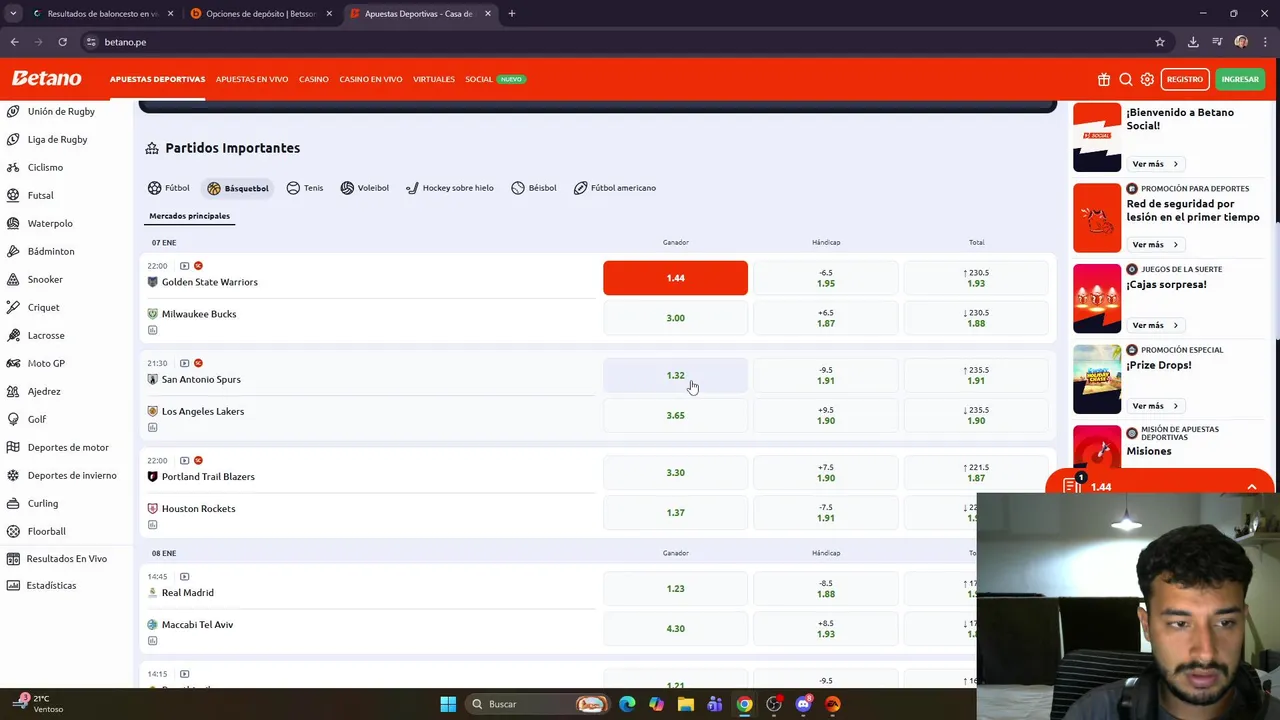Image resolution: width=1280 pixels, height=720 pixels.
Task: Expand the bet slip with the up chevron
Action: click(1251, 487)
